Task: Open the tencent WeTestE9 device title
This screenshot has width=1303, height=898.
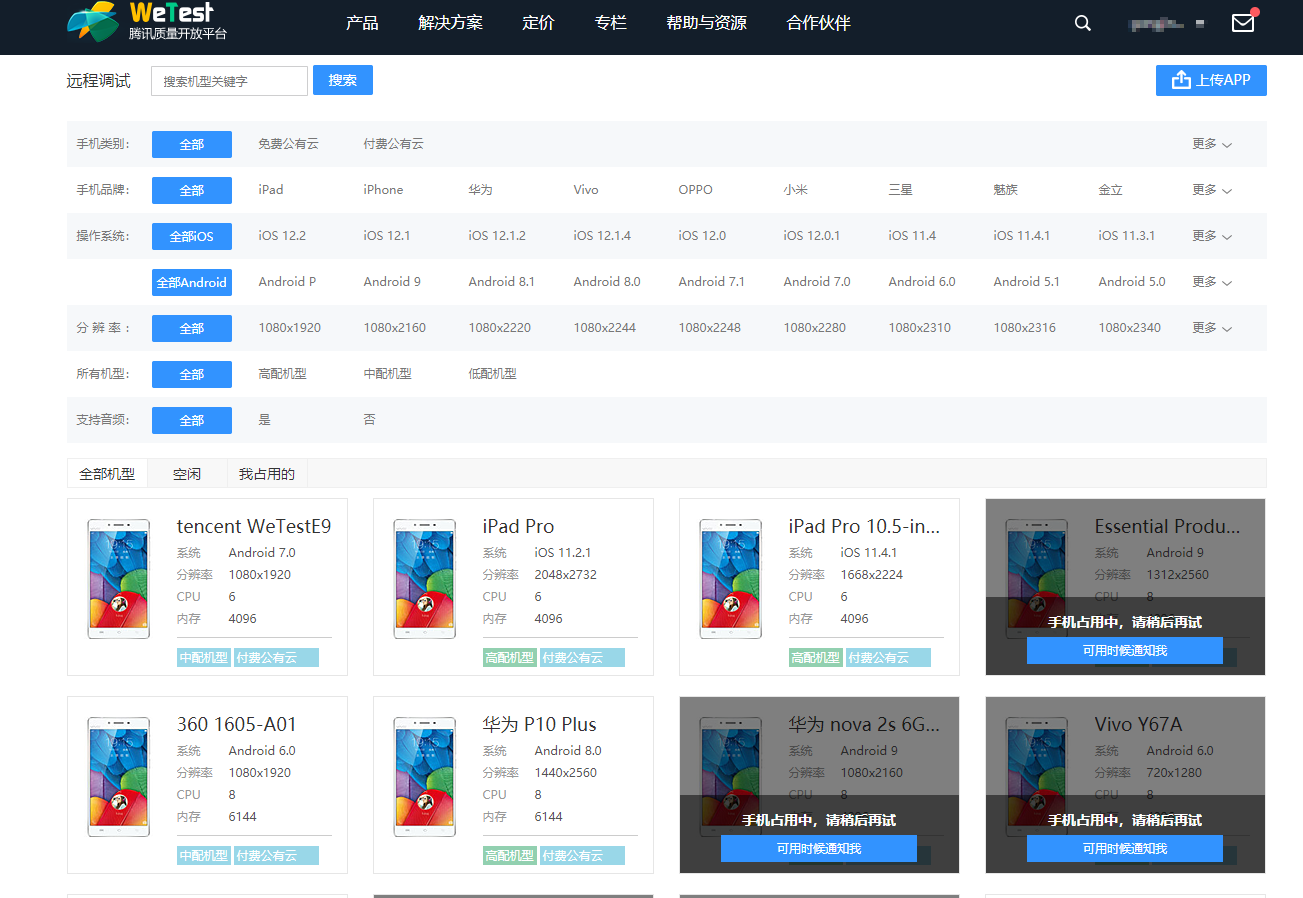Action: click(254, 527)
